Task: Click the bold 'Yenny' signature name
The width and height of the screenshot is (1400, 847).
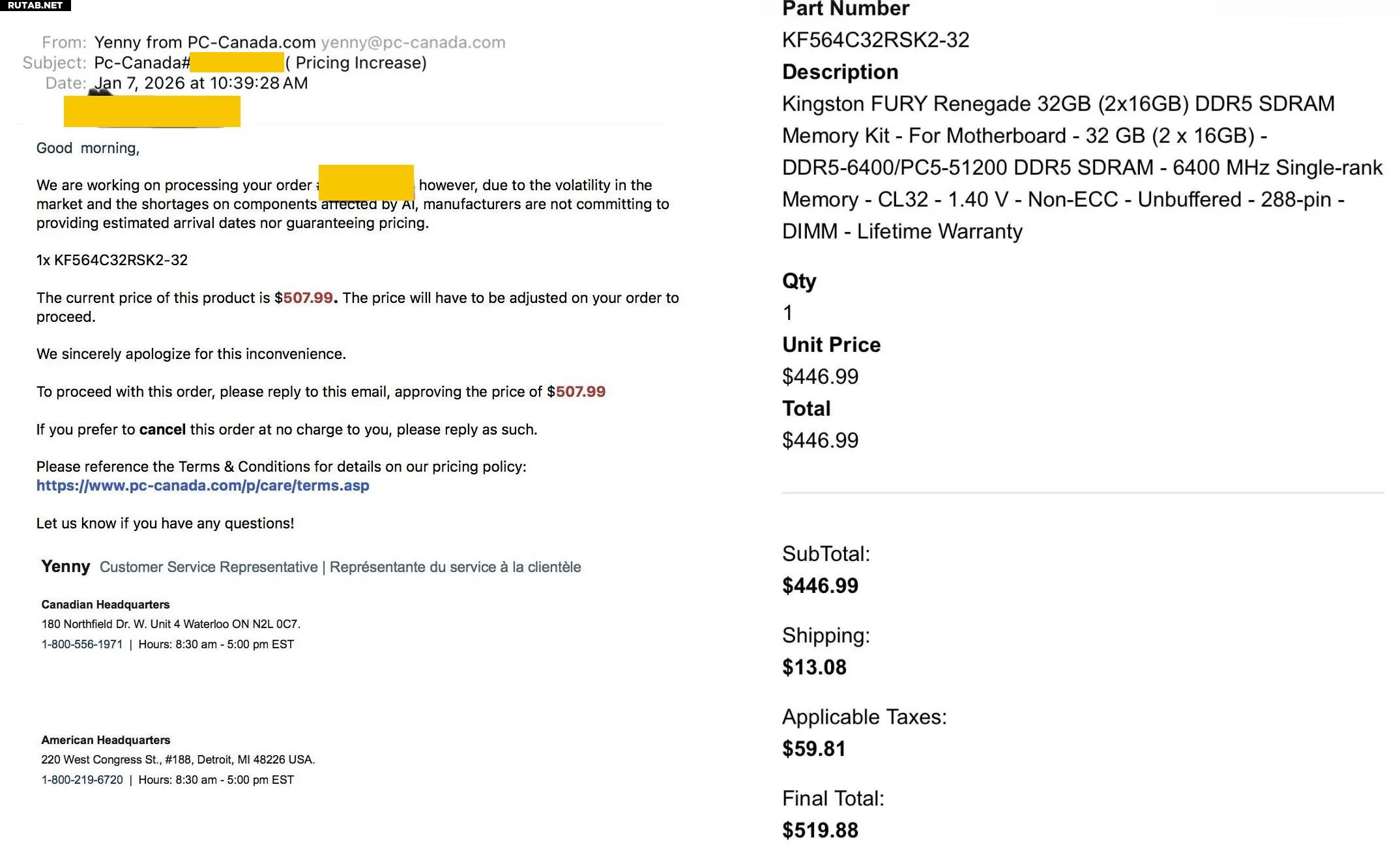Action: pos(65,566)
